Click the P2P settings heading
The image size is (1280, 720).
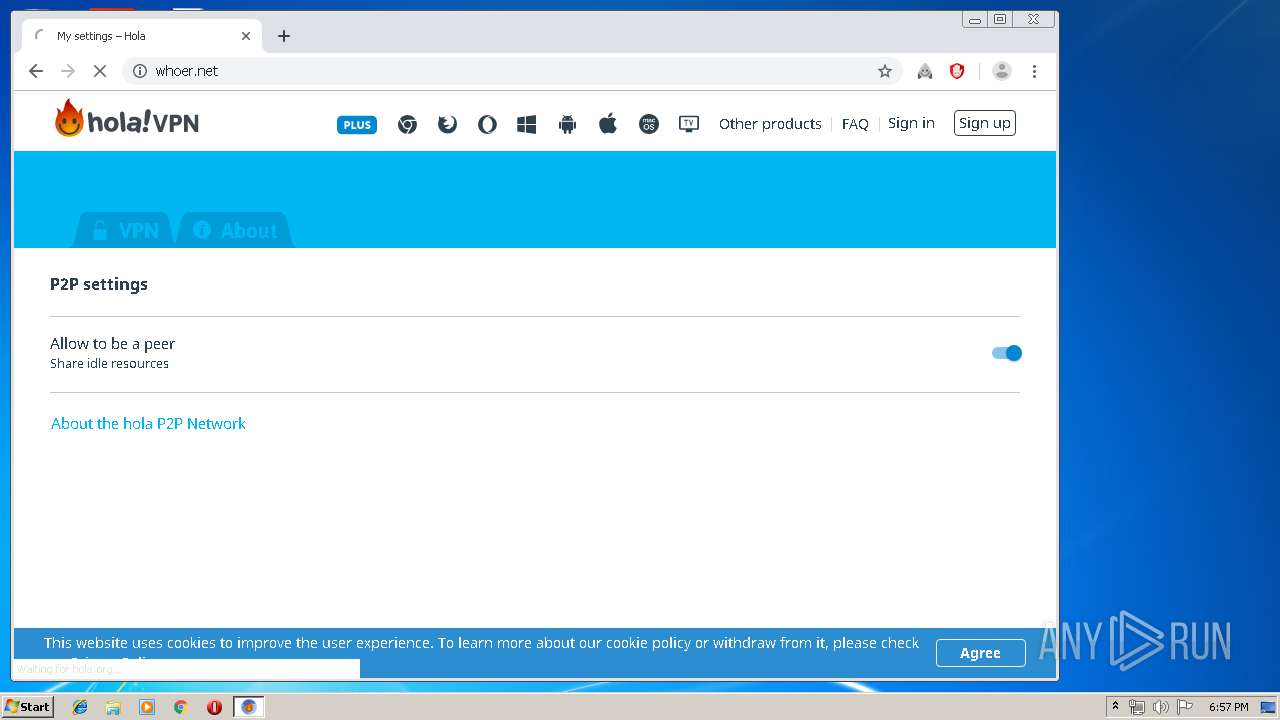99,284
